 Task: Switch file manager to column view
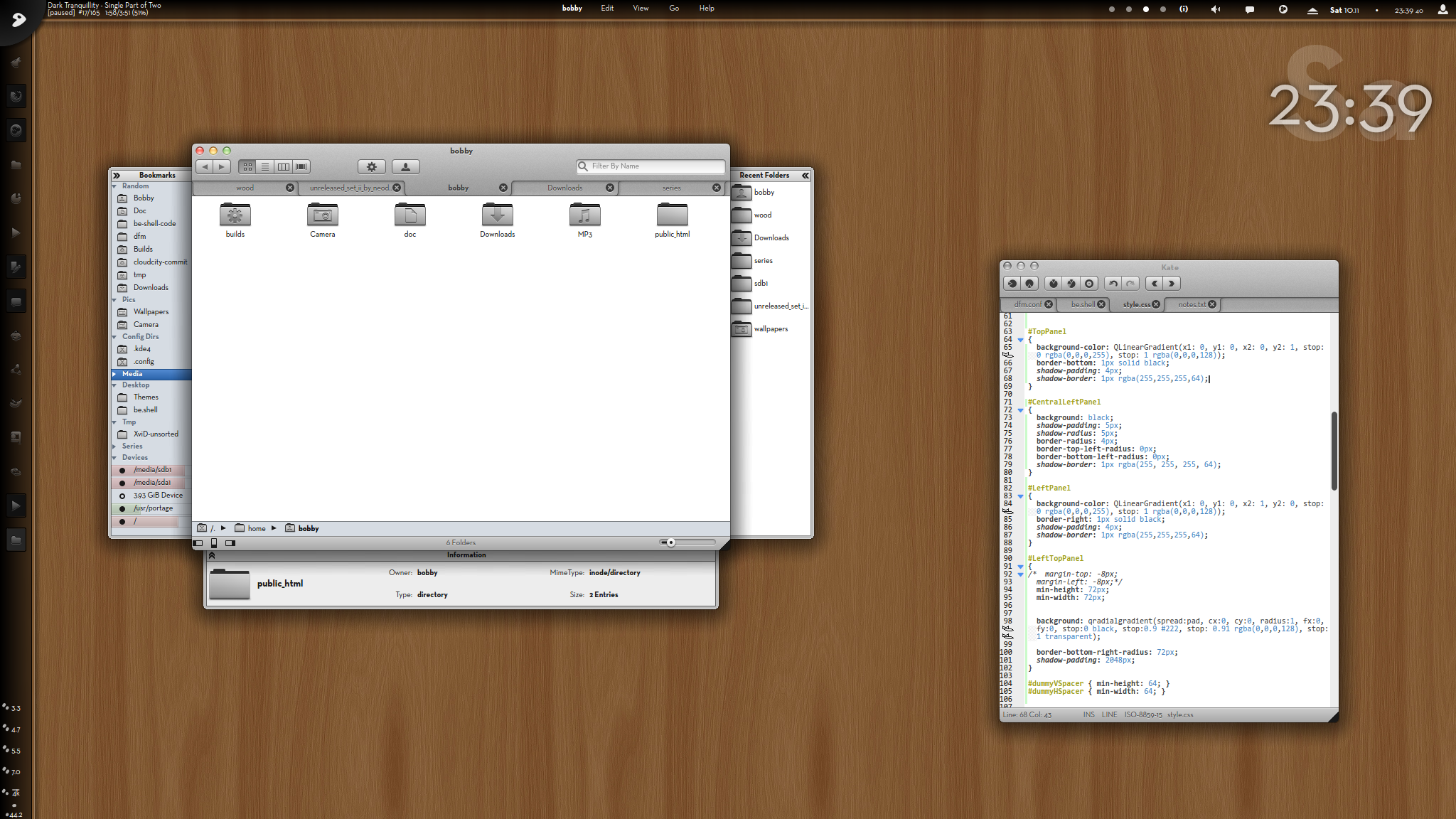click(x=283, y=166)
